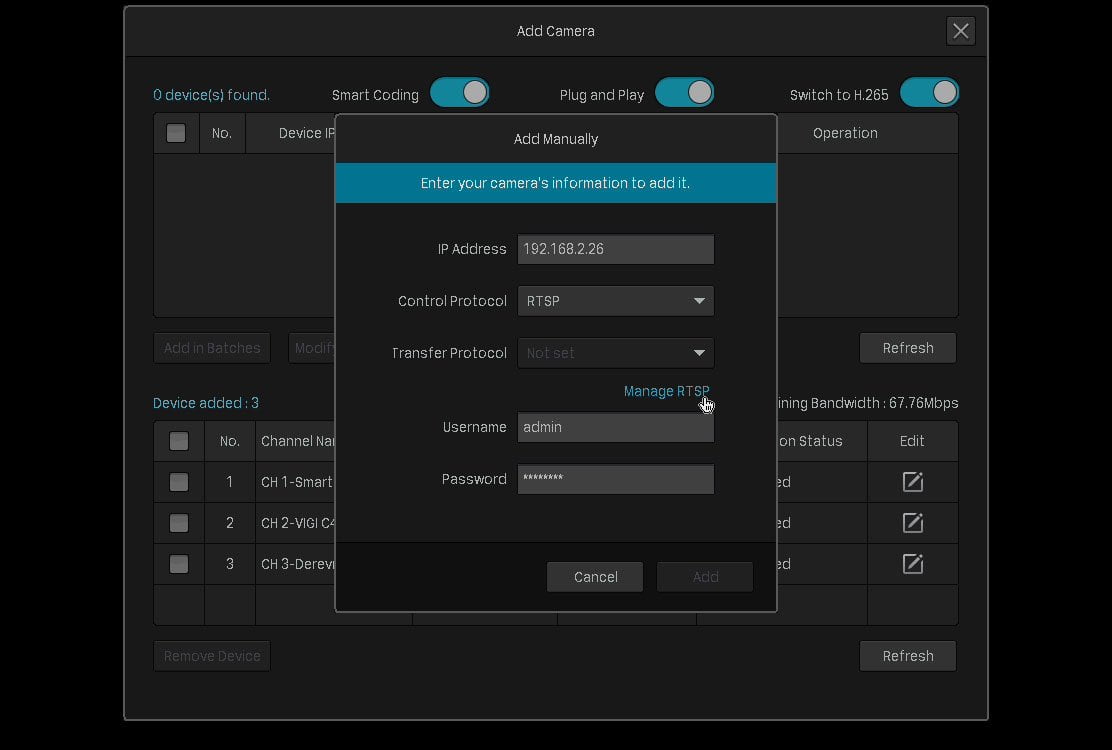The height and width of the screenshot is (750, 1112).
Task: Cancel the Add Manually dialog
Action: click(595, 577)
